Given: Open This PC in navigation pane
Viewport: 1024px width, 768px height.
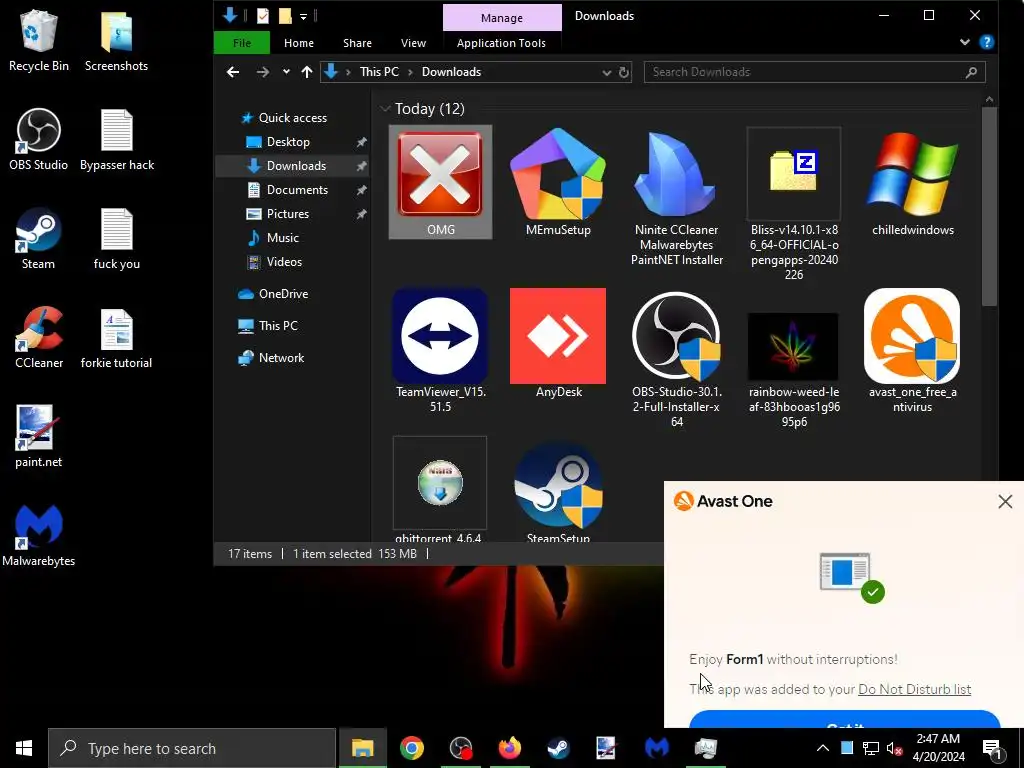Looking at the screenshot, I should 278,326.
